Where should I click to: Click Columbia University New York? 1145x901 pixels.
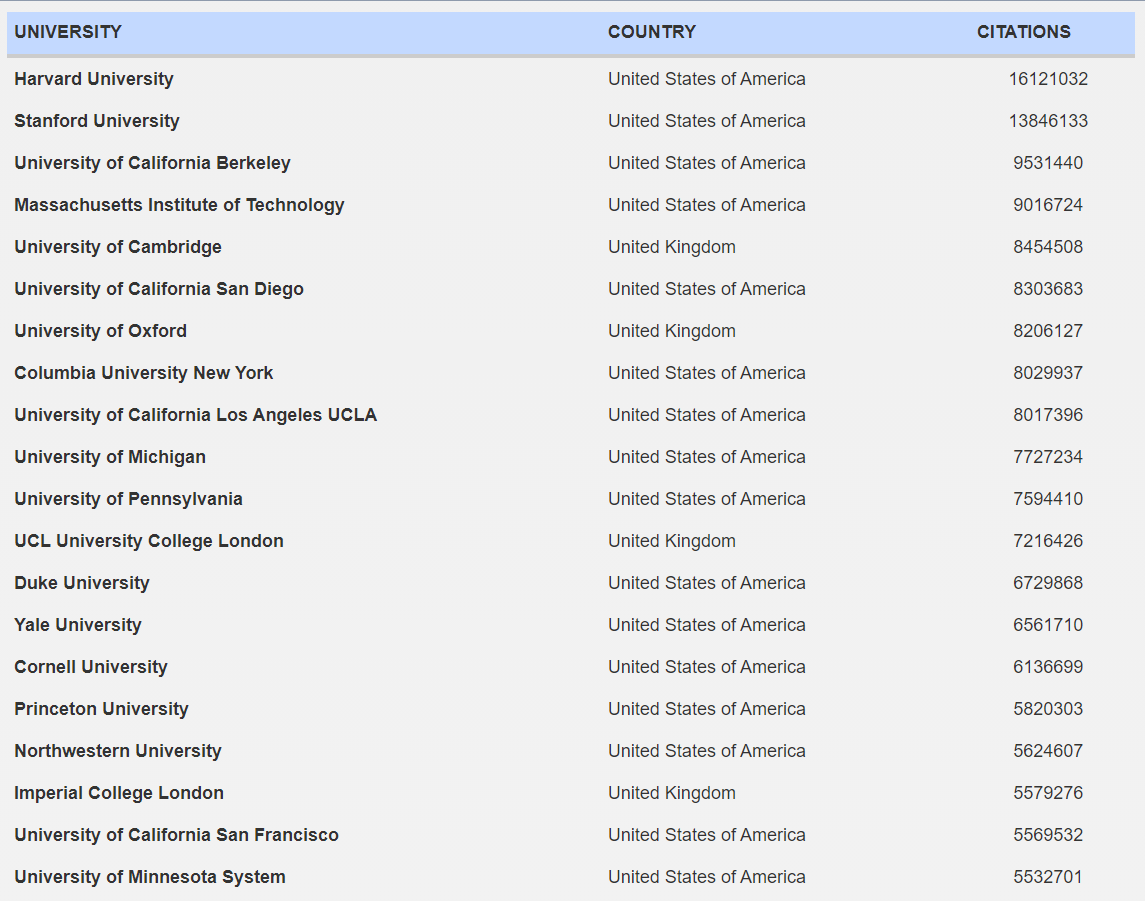click(x=143, y=373)
